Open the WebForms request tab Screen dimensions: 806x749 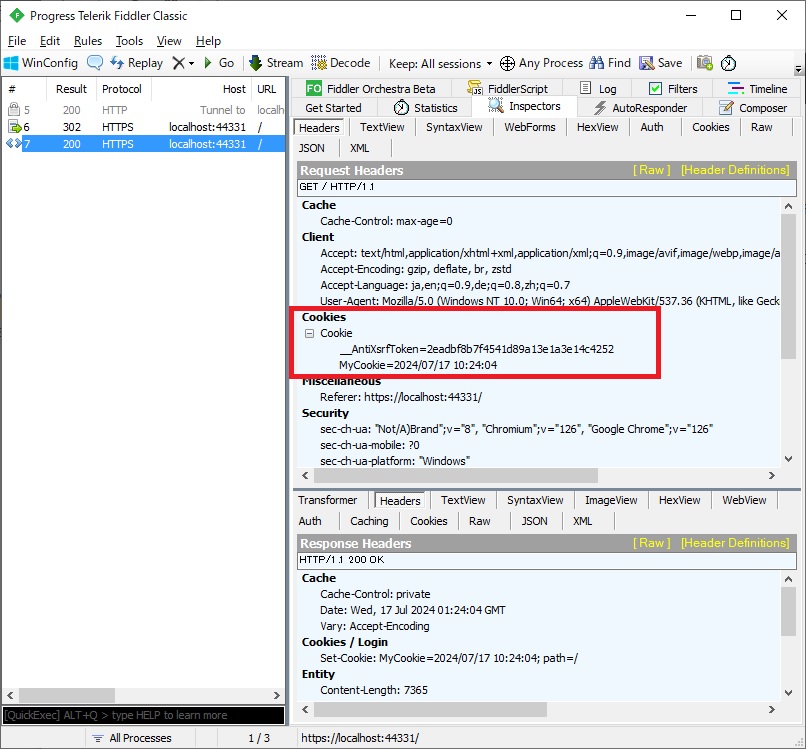point(530,127)
